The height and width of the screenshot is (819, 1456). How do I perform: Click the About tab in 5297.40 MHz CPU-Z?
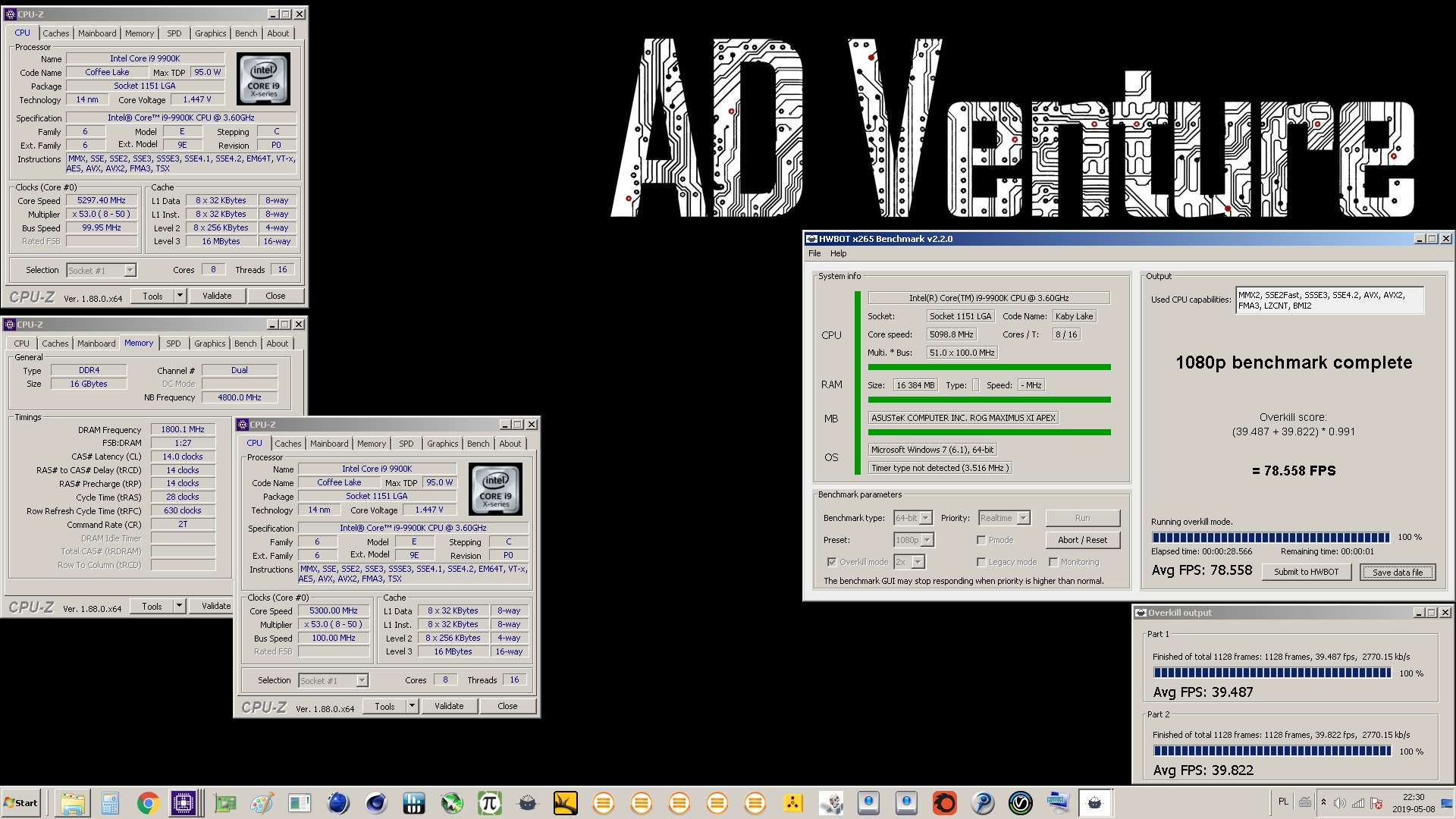(x=278, y=33)
